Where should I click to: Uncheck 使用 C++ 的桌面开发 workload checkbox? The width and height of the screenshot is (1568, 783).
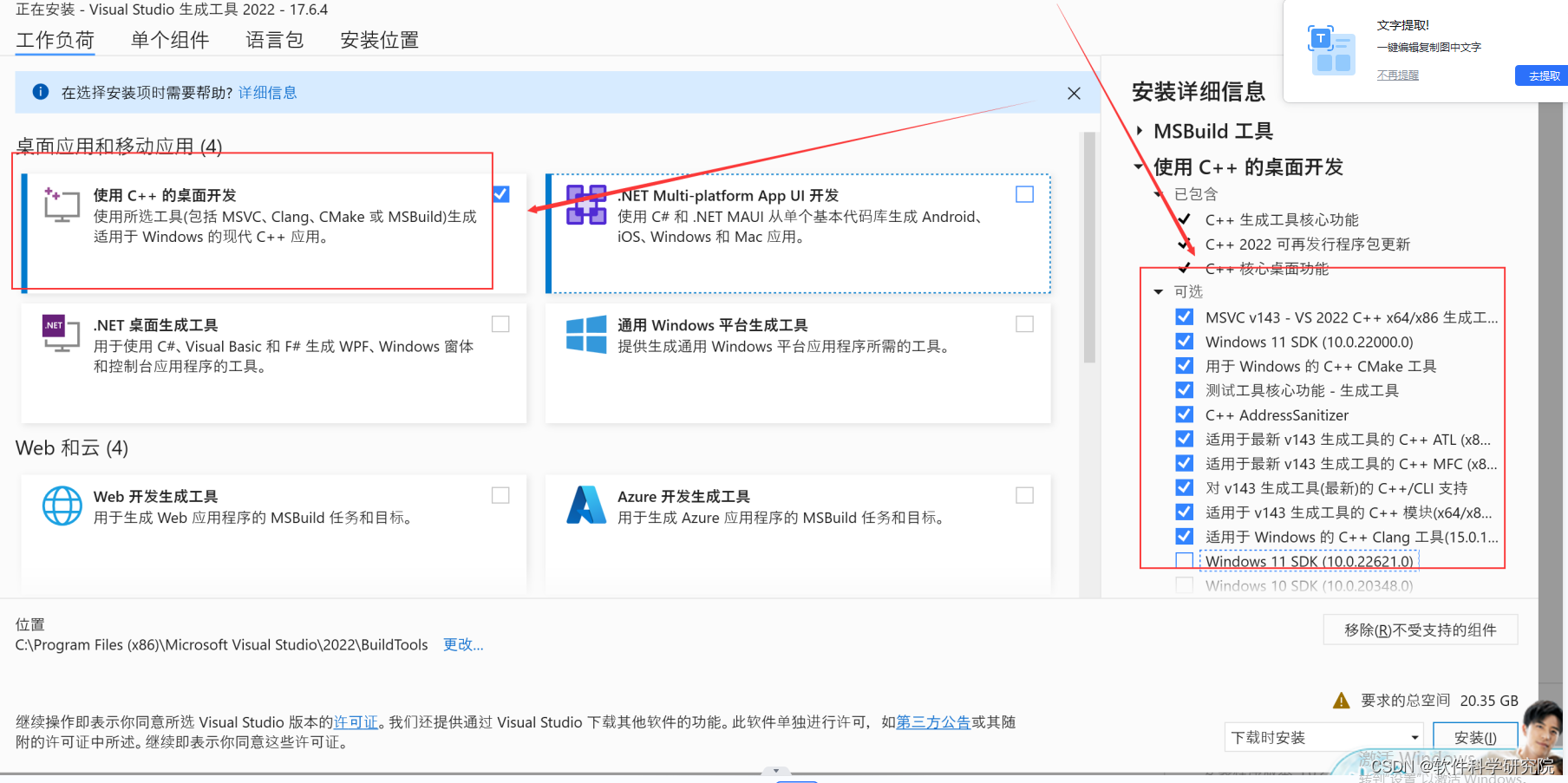[501, 194]
